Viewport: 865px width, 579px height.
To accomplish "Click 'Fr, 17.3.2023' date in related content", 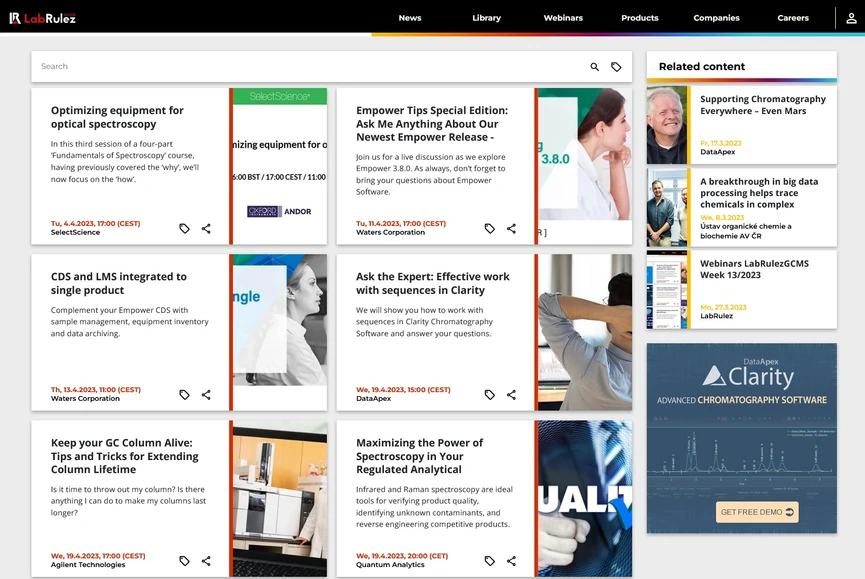I will pyautogui.click(x=721, y=143).
